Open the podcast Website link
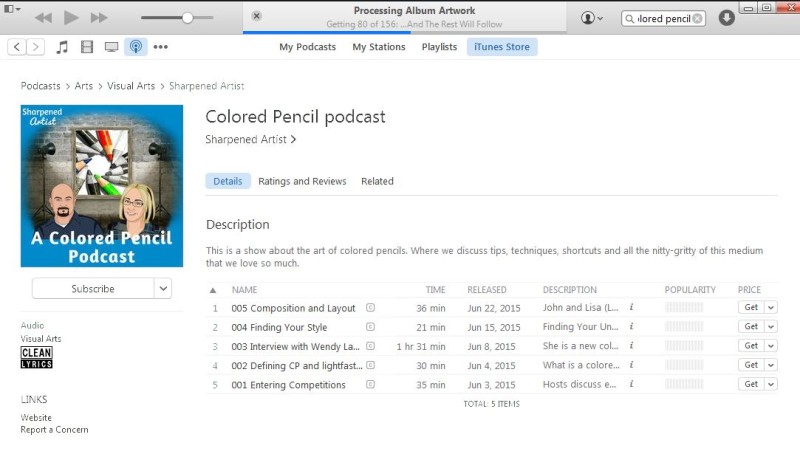800x454 pixels. tap(36, 417)
